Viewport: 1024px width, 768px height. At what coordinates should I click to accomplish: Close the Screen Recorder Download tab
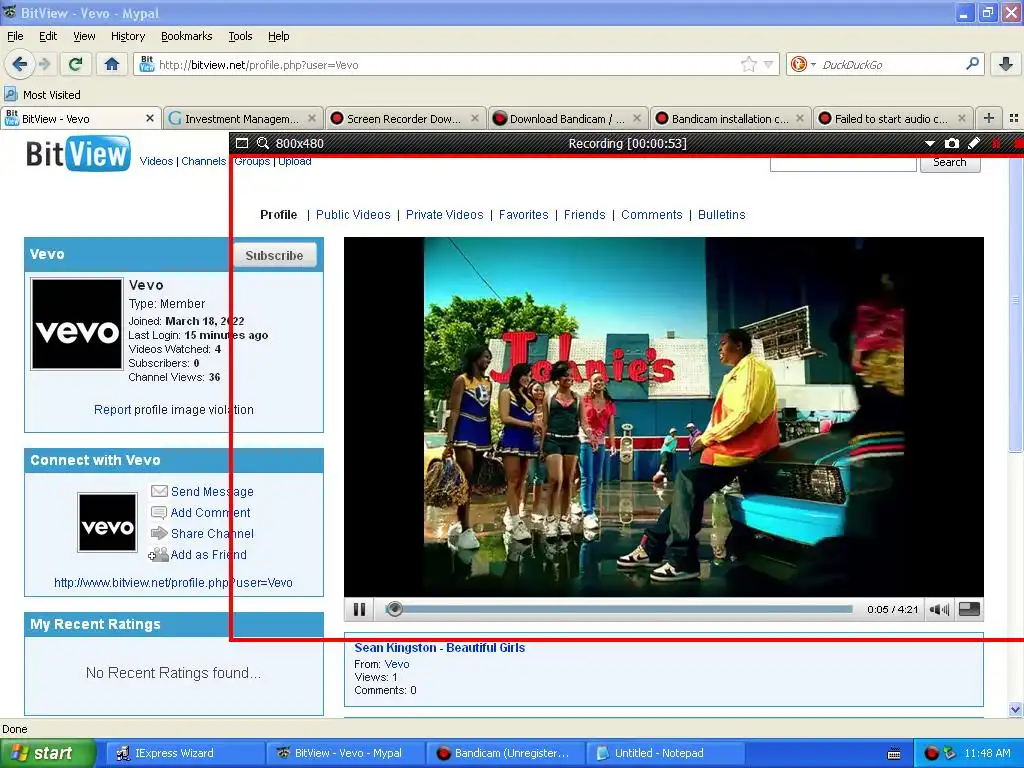(x=475, y=118)
